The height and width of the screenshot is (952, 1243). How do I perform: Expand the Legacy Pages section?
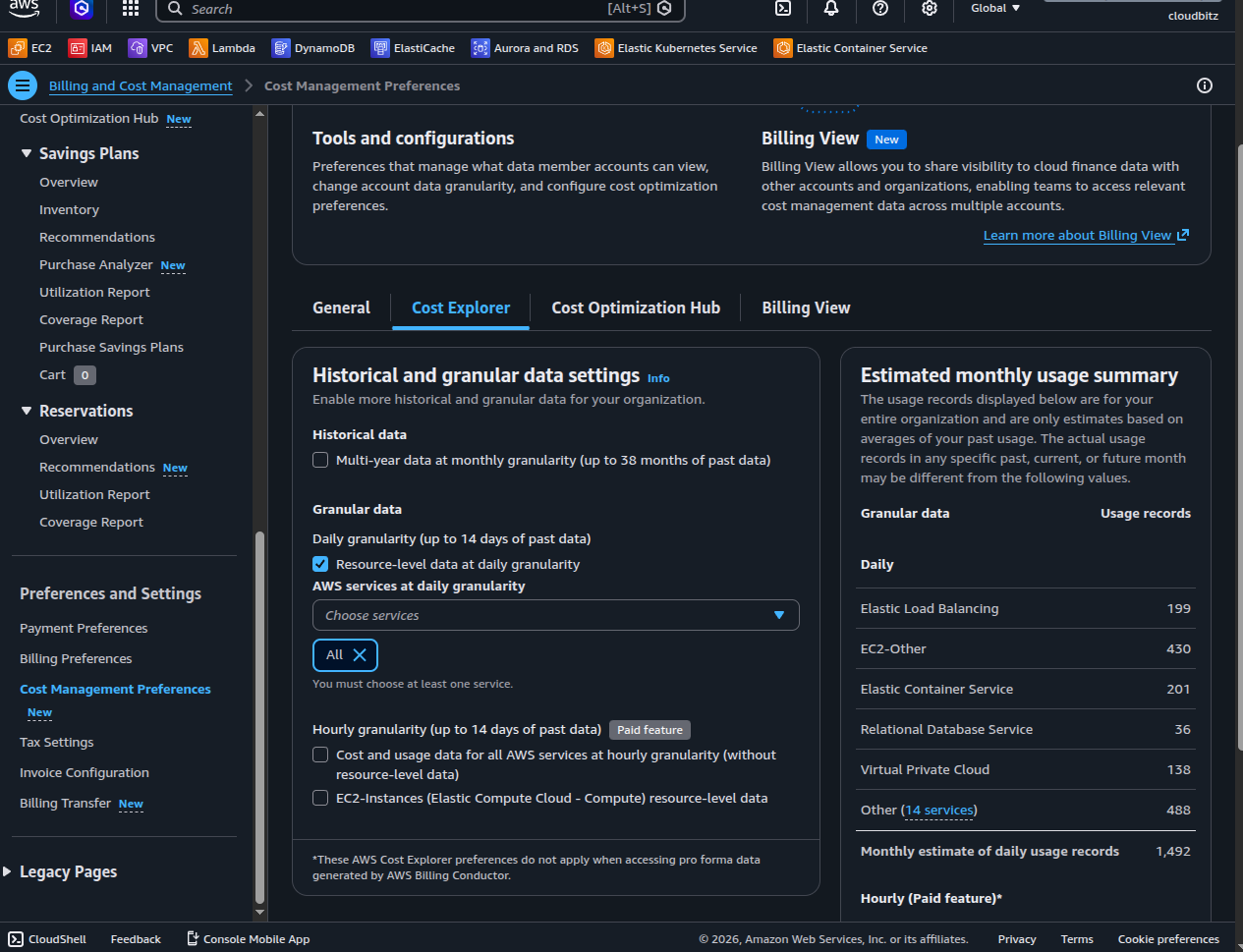click(x=8, y=871)
